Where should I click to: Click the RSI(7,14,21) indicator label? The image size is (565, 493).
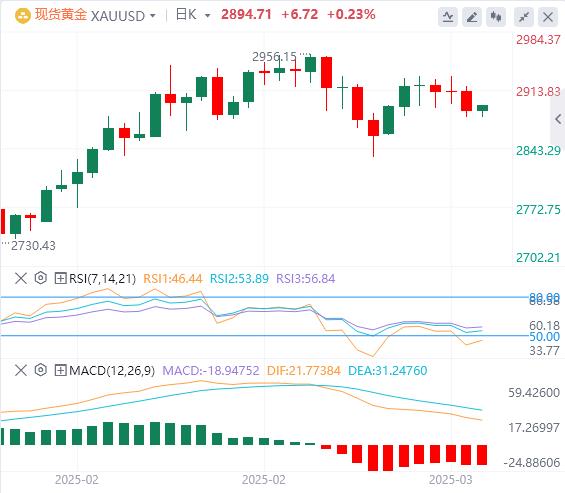(x=102, y=279)
